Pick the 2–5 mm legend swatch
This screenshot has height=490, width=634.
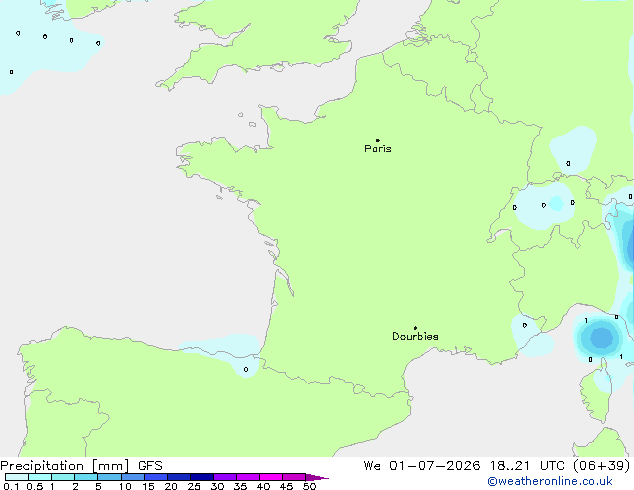pos(86,477)
